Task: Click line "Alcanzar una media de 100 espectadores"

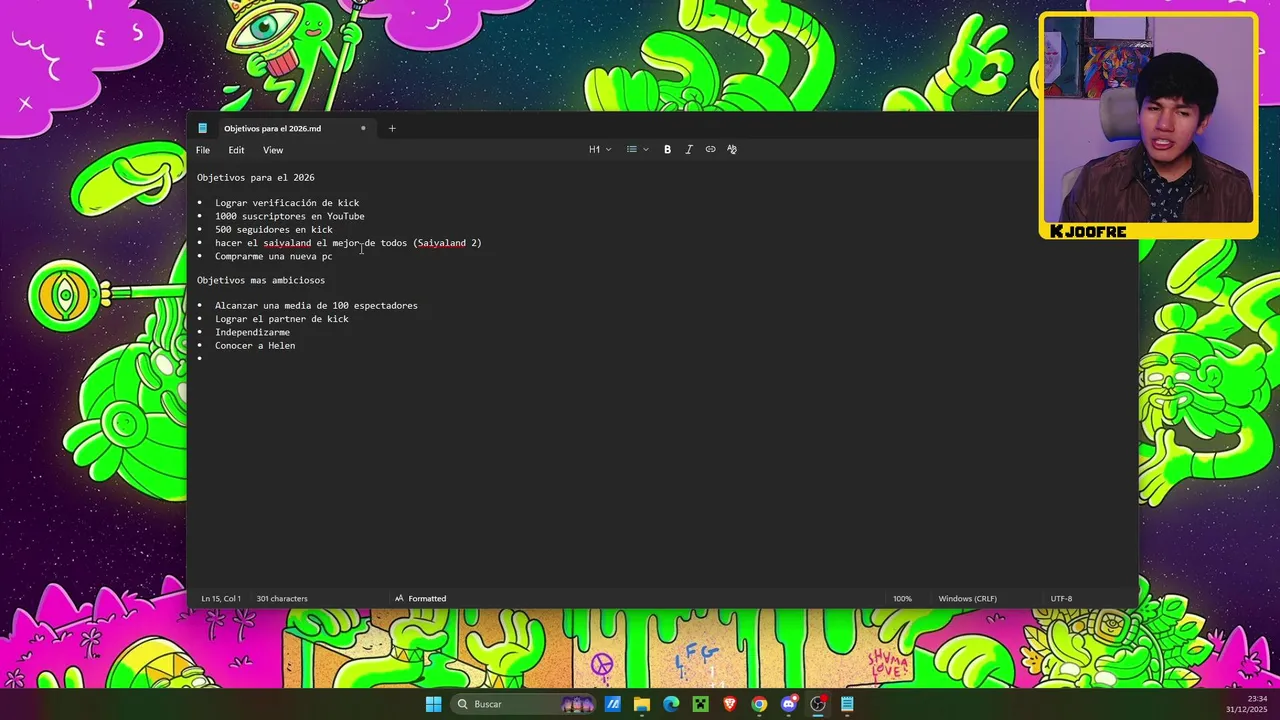Action: [x=316, y=306]
